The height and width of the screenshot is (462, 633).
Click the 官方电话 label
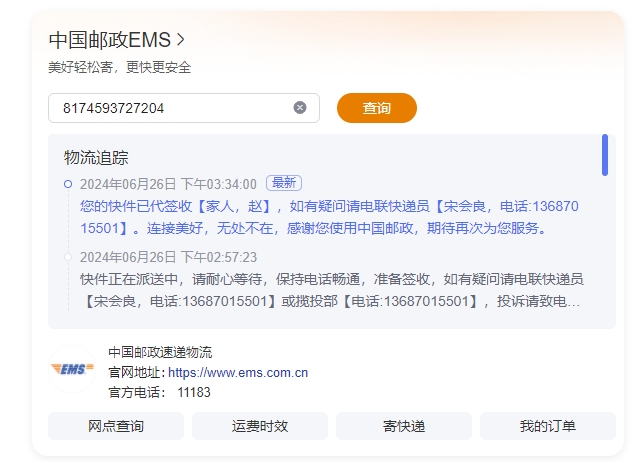tap(137, 393)
